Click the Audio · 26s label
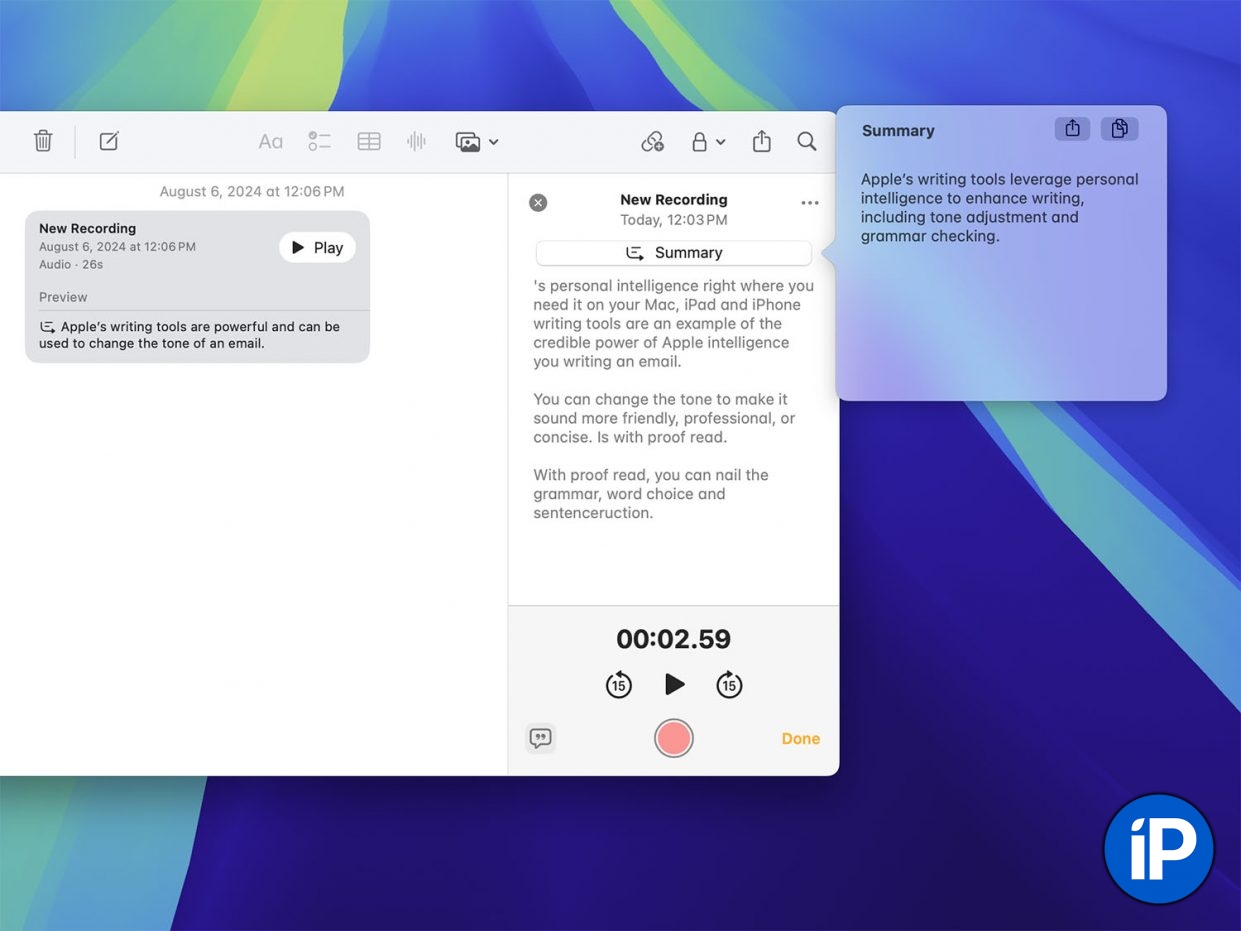The height and width of the screenshot is (931, 1241). (x=71, y=265)
